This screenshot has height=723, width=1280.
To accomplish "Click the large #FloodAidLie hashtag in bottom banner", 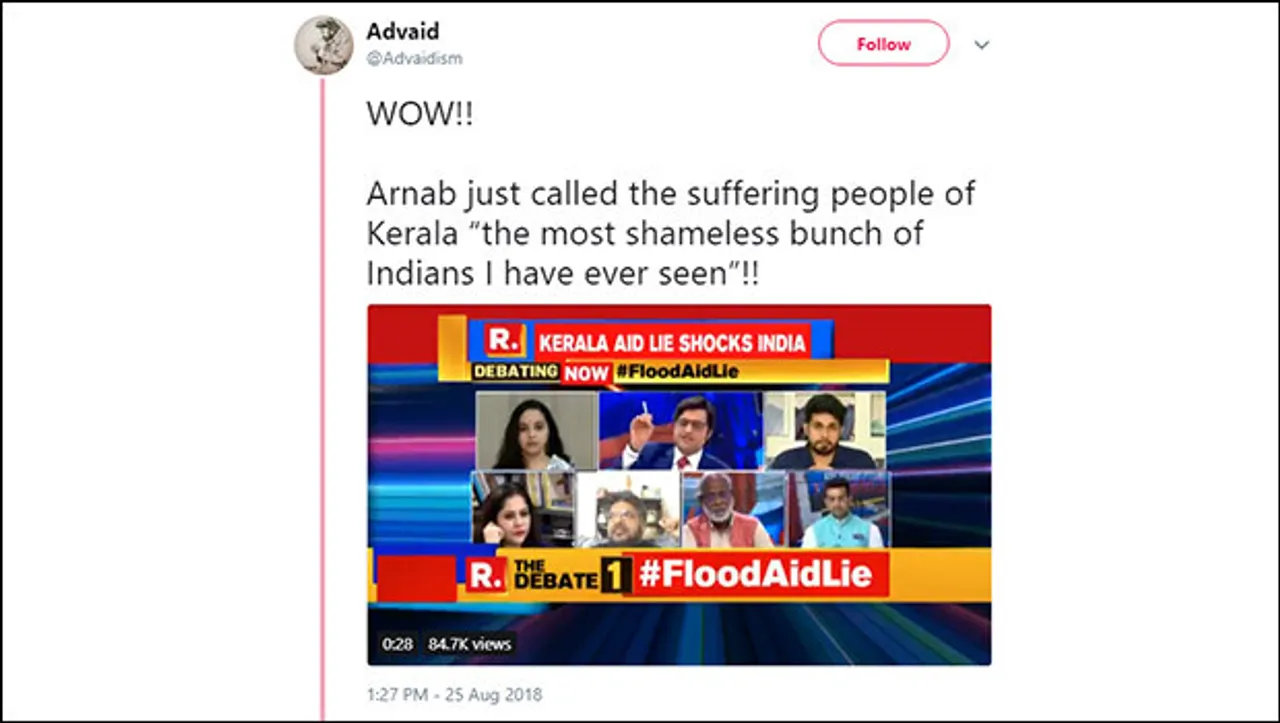I will point(755,574).
